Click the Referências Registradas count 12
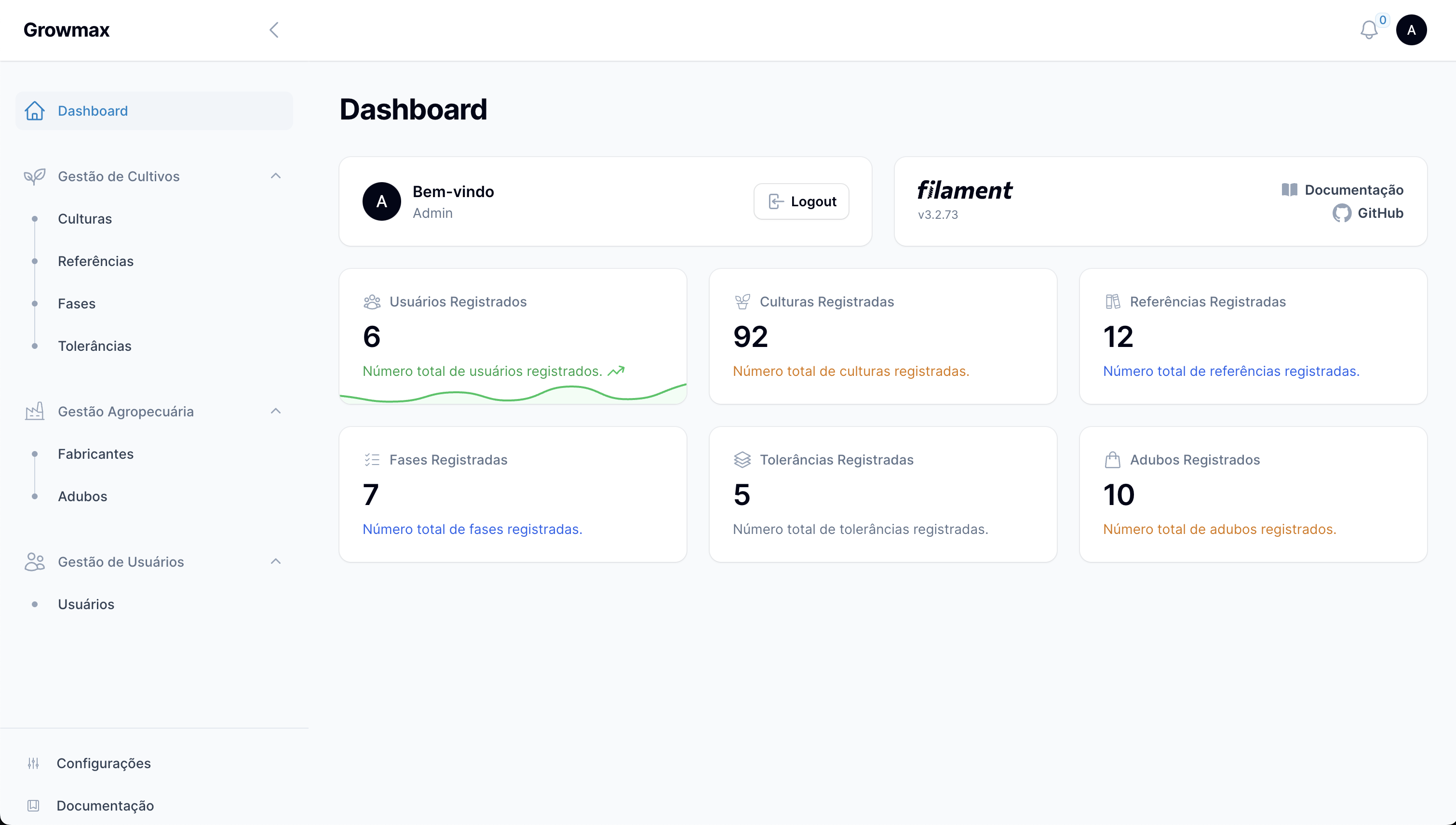The width and height of the screenshot is (1456, 825). point(1118,336)
